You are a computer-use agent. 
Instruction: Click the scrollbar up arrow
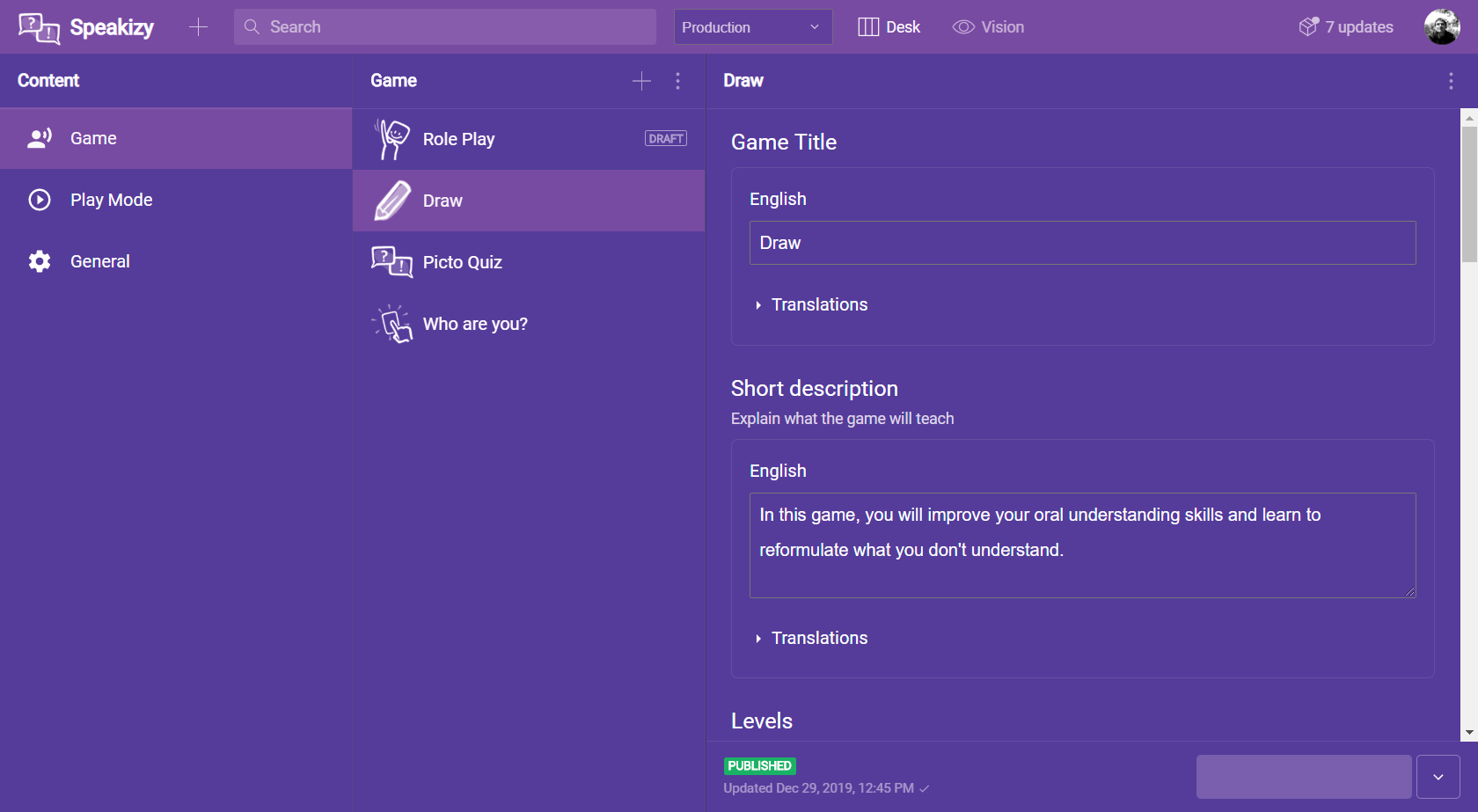pyautogui.click(x=1469, y=117)
